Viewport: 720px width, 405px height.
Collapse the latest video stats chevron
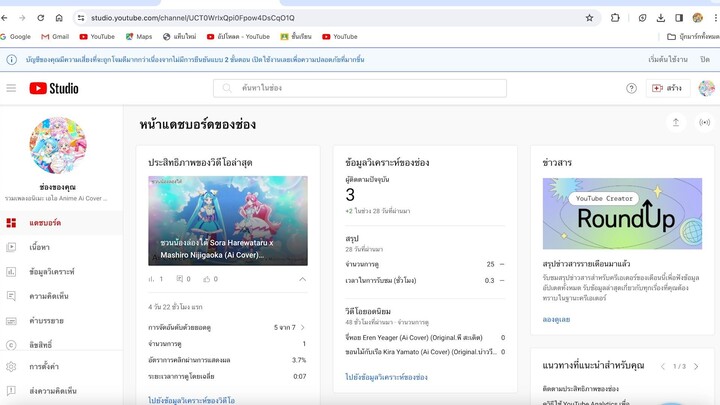tap(303, 279)
